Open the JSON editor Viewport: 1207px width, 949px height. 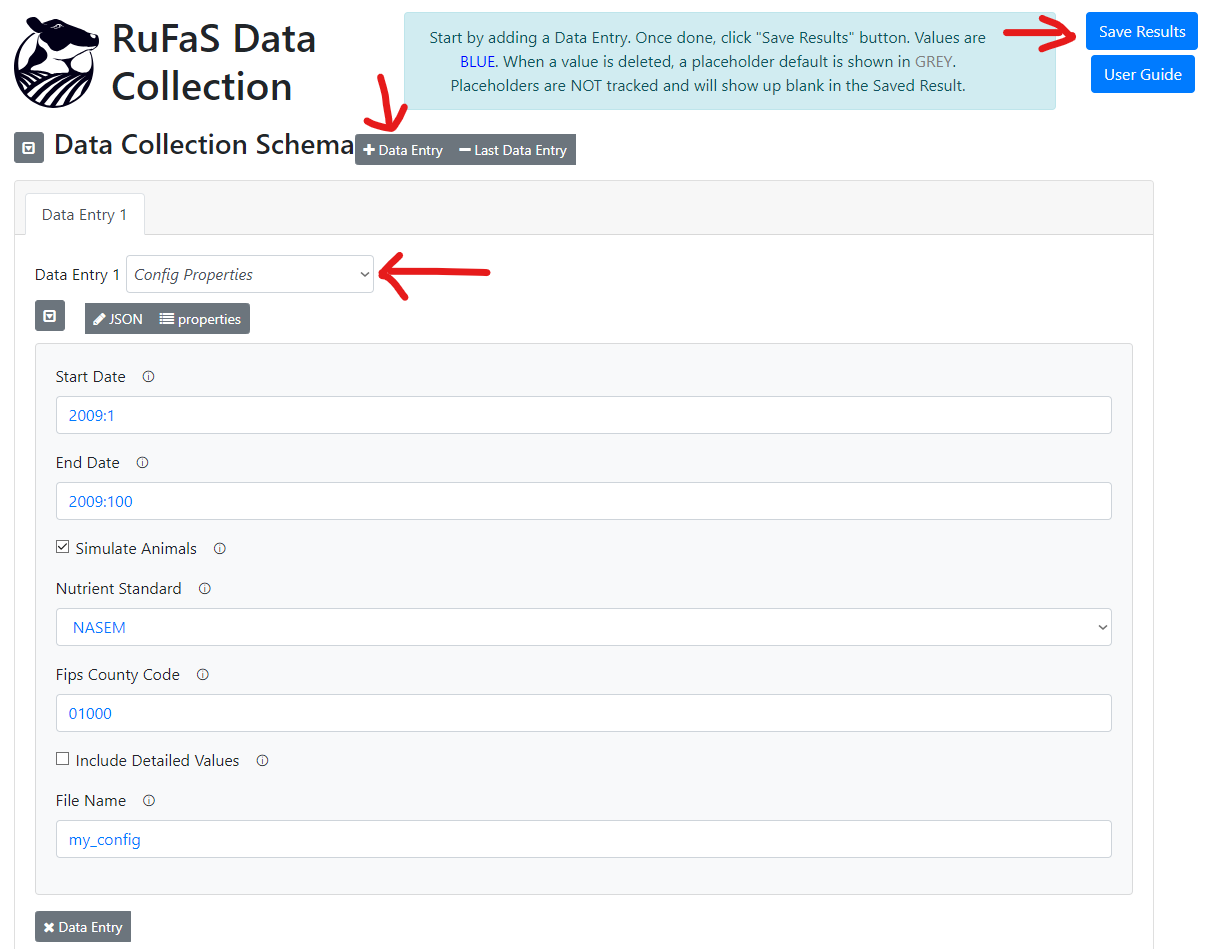tap(118, 319)
